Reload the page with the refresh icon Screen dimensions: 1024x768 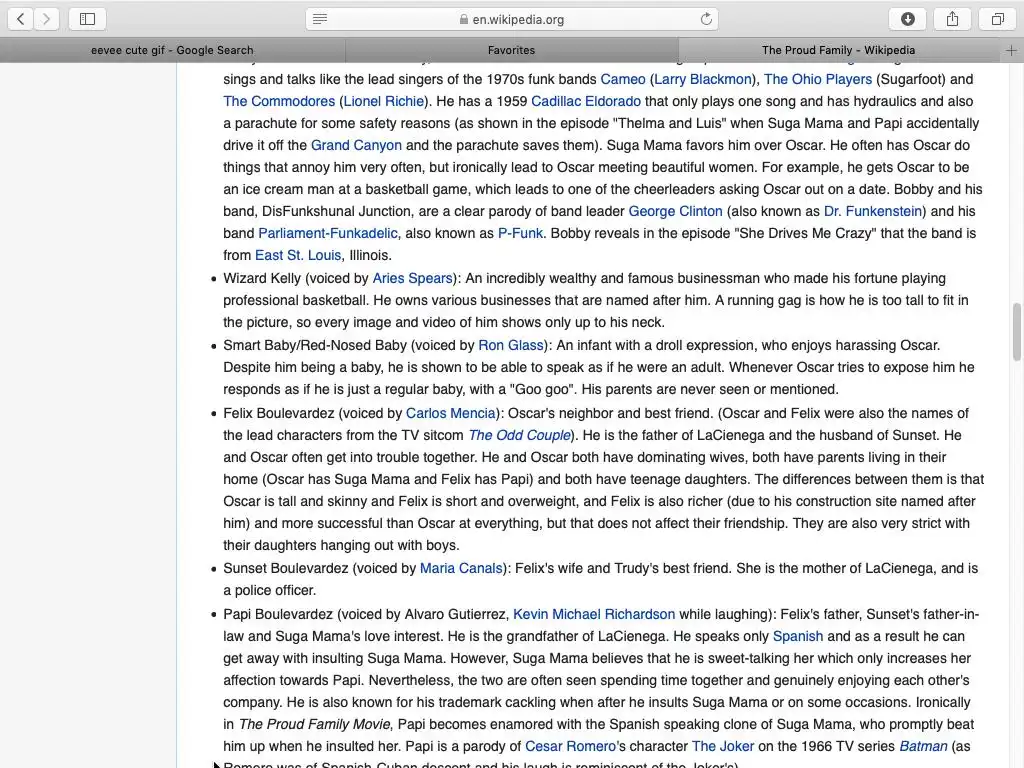point(706,19)
